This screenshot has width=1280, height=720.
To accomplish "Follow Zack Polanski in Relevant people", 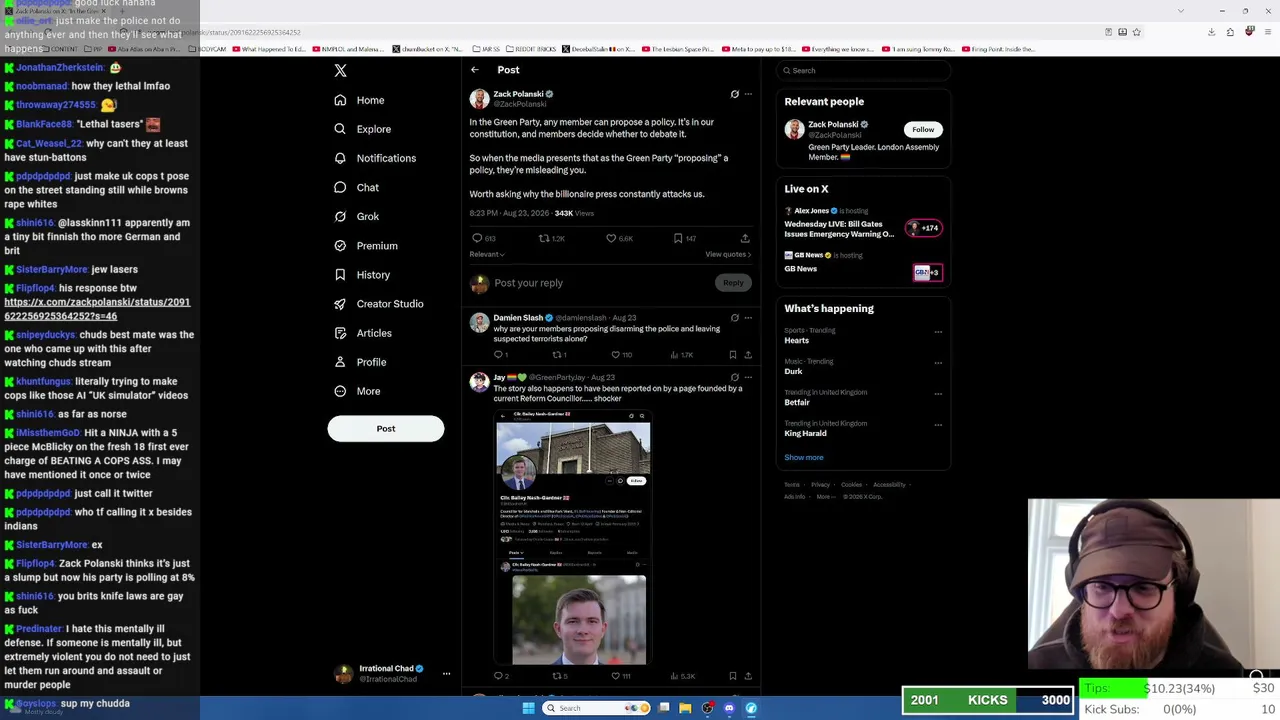I will (923, 130).
